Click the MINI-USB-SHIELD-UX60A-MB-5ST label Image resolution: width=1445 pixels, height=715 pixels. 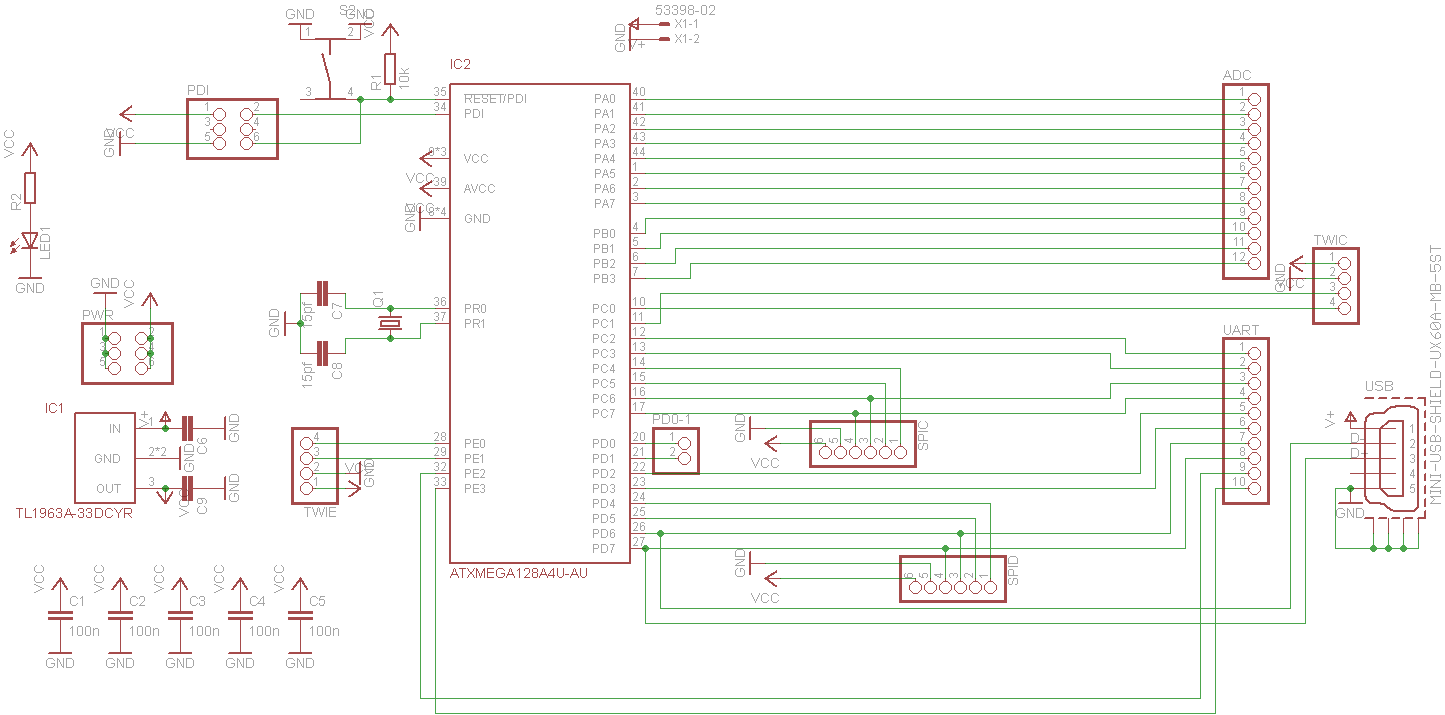click(x=1435, y=375)
